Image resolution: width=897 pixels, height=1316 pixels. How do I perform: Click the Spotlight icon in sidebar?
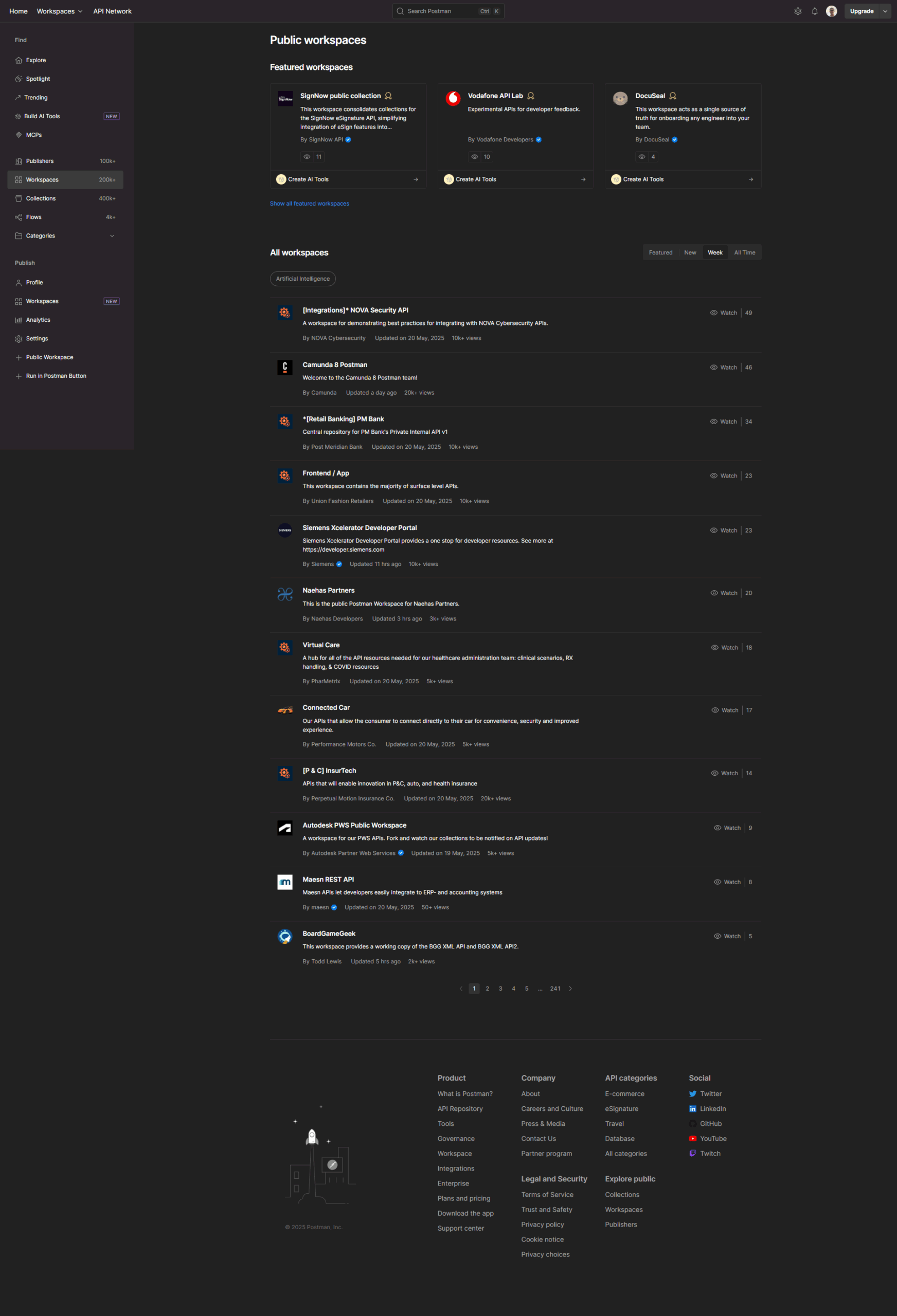(x=19, y=79)
